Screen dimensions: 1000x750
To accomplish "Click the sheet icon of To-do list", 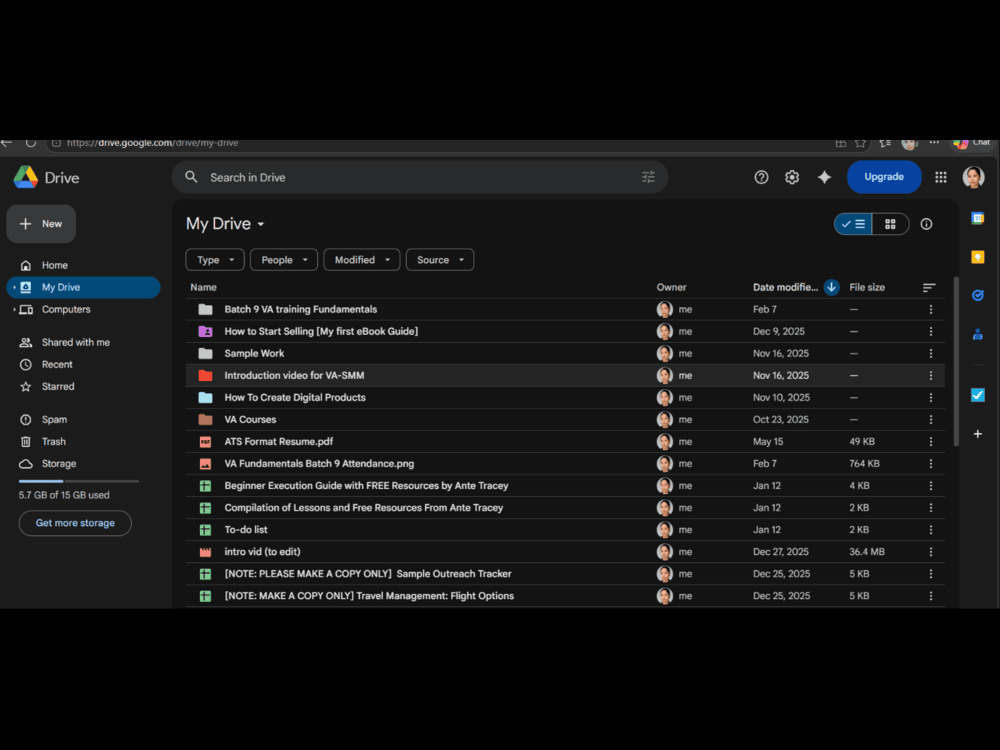I will click(x=205, y=529).
